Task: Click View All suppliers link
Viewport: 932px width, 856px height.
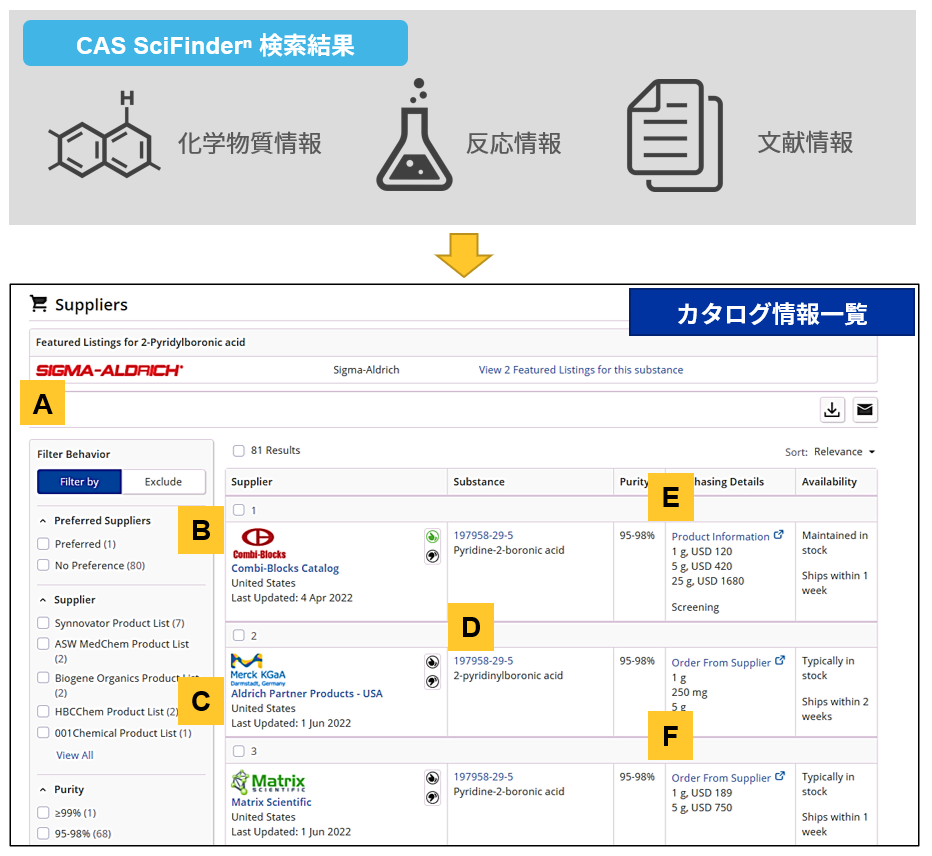Action: click(x=75, y=756)
